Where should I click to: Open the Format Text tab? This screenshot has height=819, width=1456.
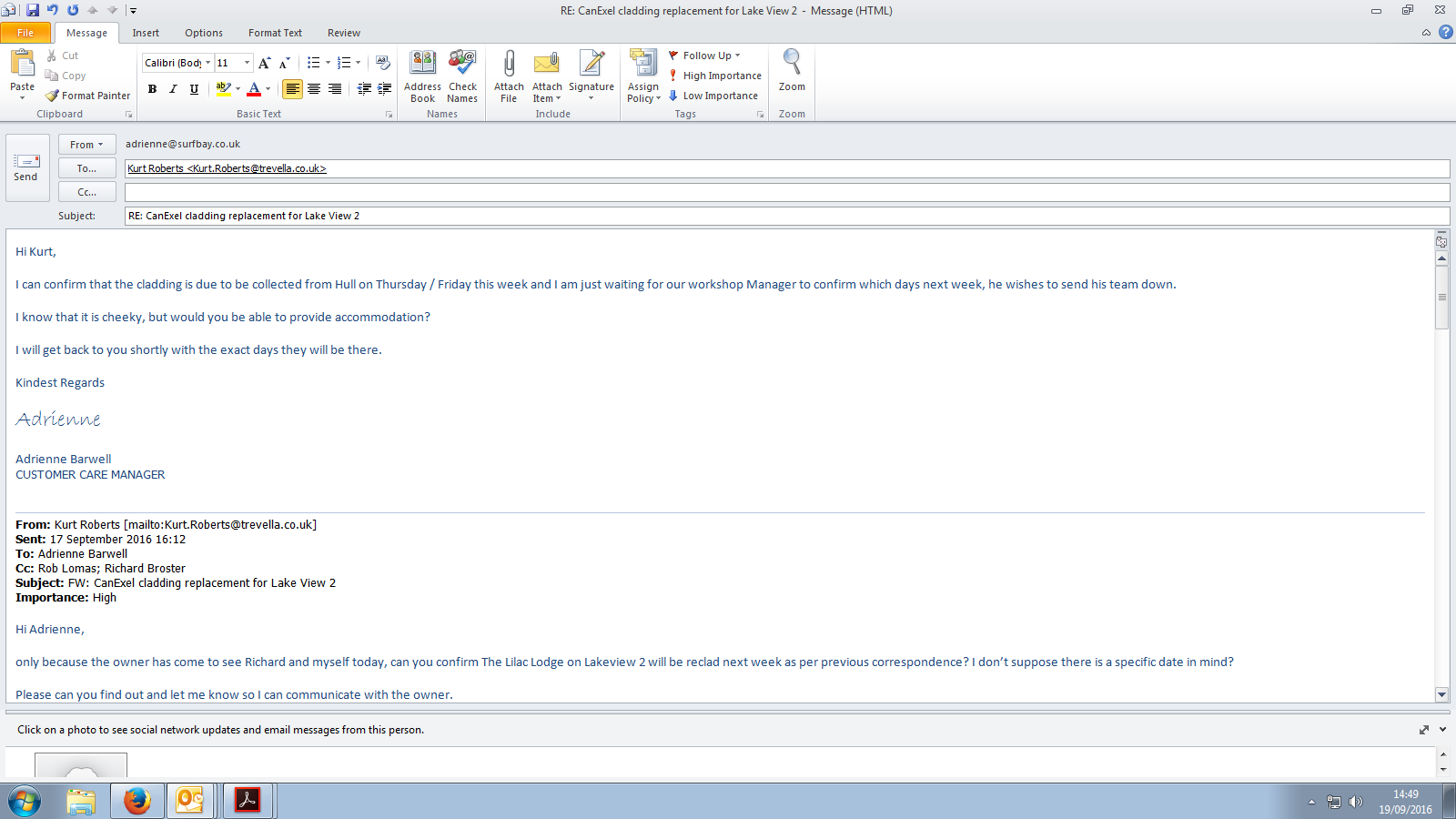pyautogui.click(x=275, y=33)
